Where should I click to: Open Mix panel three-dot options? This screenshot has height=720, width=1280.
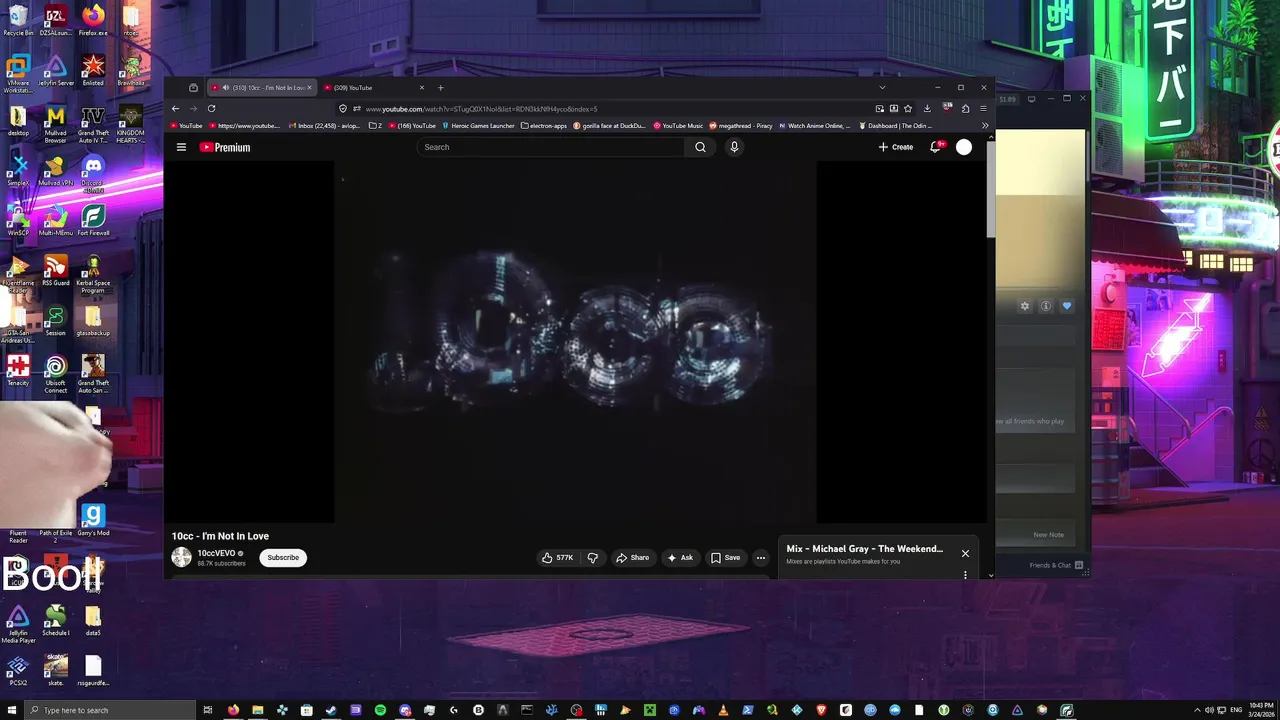coord(965,575)
